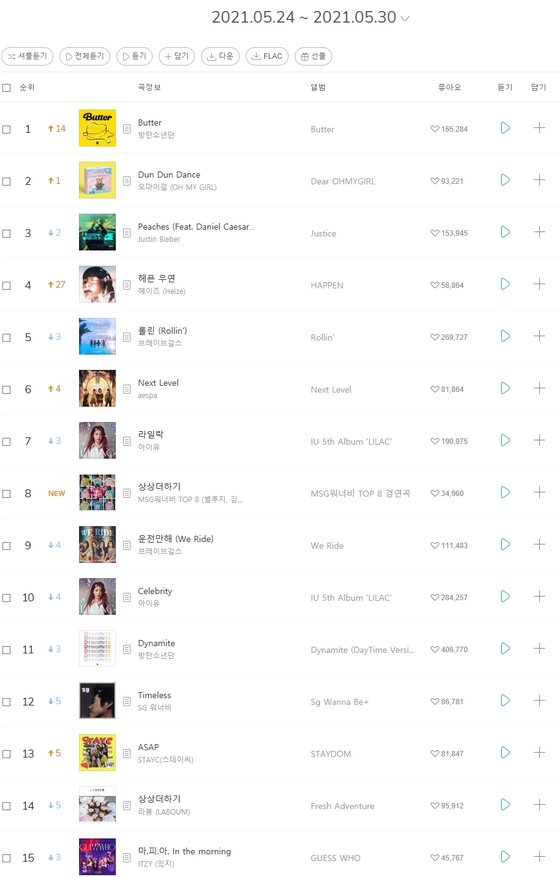Tick checkbox for rank 7 song
The image size is (560, 877).
pyautogui.click(x=7, y=442)
